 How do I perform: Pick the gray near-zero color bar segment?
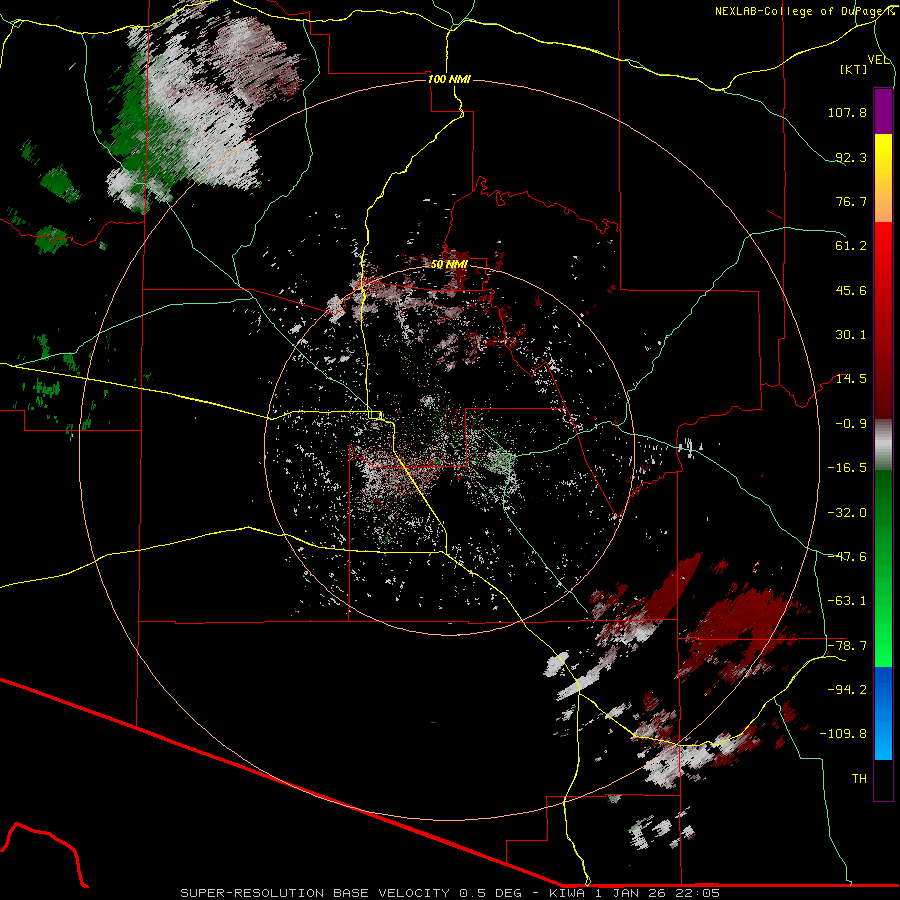coord(883,445)
